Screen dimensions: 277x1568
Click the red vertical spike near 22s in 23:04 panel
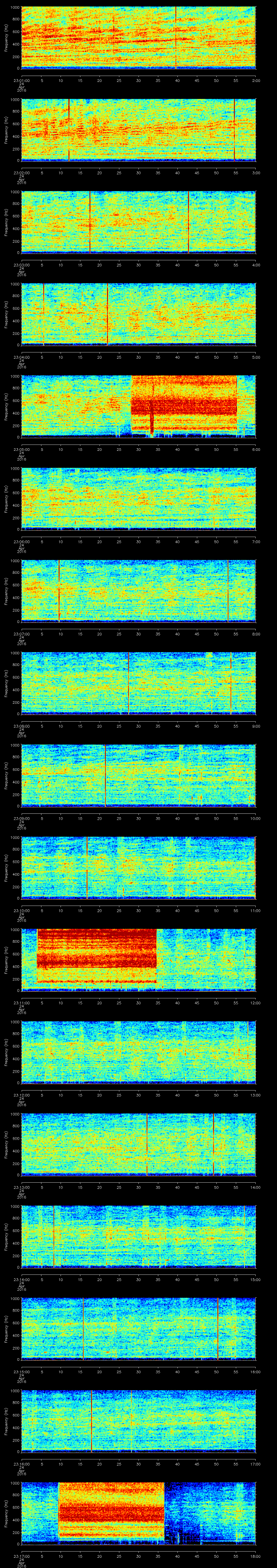(x=107, y=314)
